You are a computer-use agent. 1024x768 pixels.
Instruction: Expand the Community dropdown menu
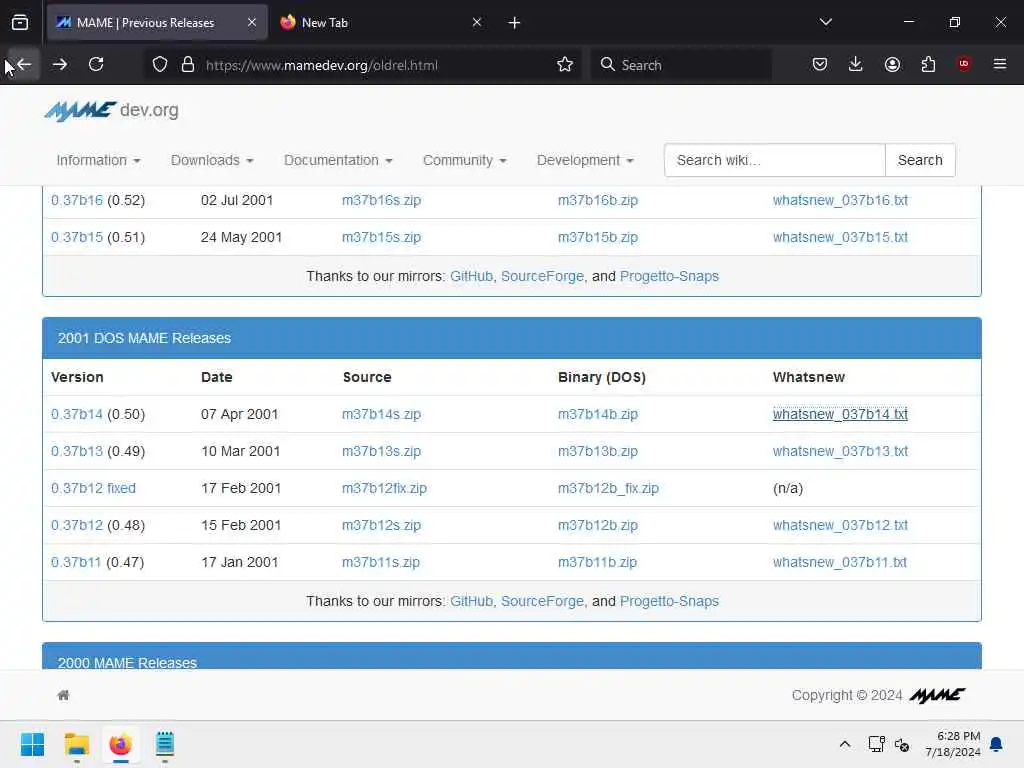tap(464, 160)
